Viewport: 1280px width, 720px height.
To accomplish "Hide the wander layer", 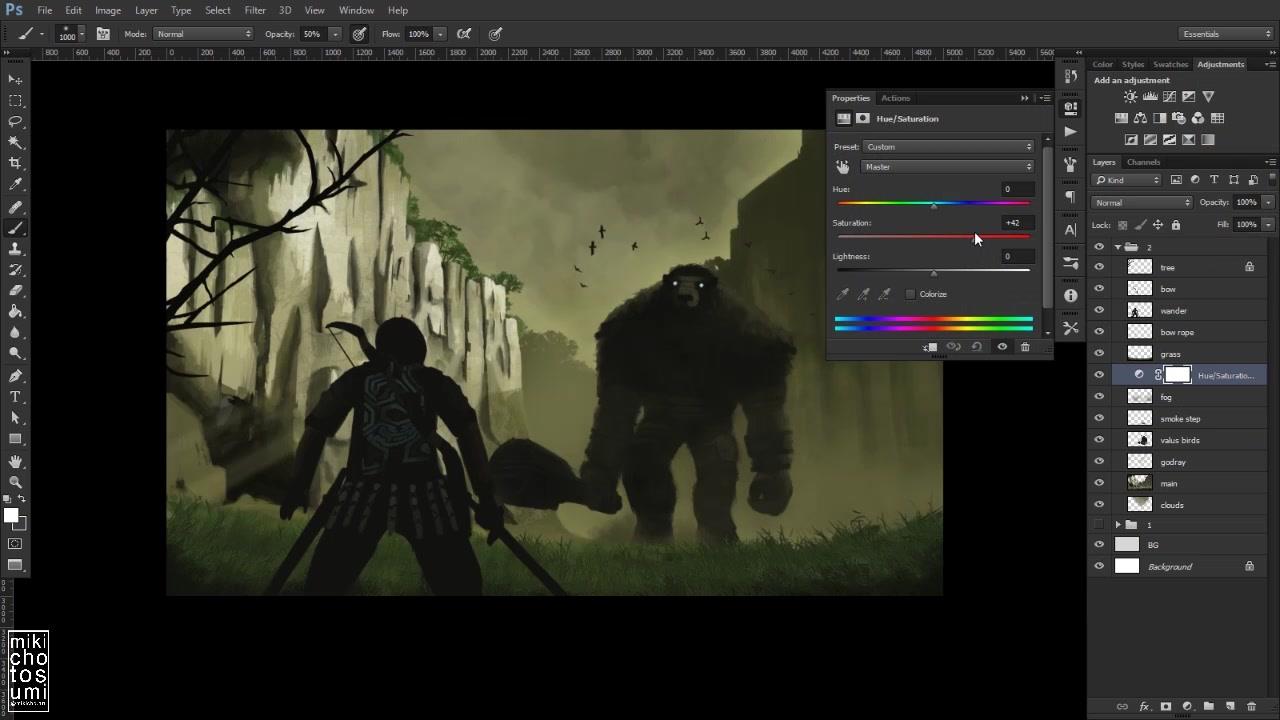I will (1099, 310).
